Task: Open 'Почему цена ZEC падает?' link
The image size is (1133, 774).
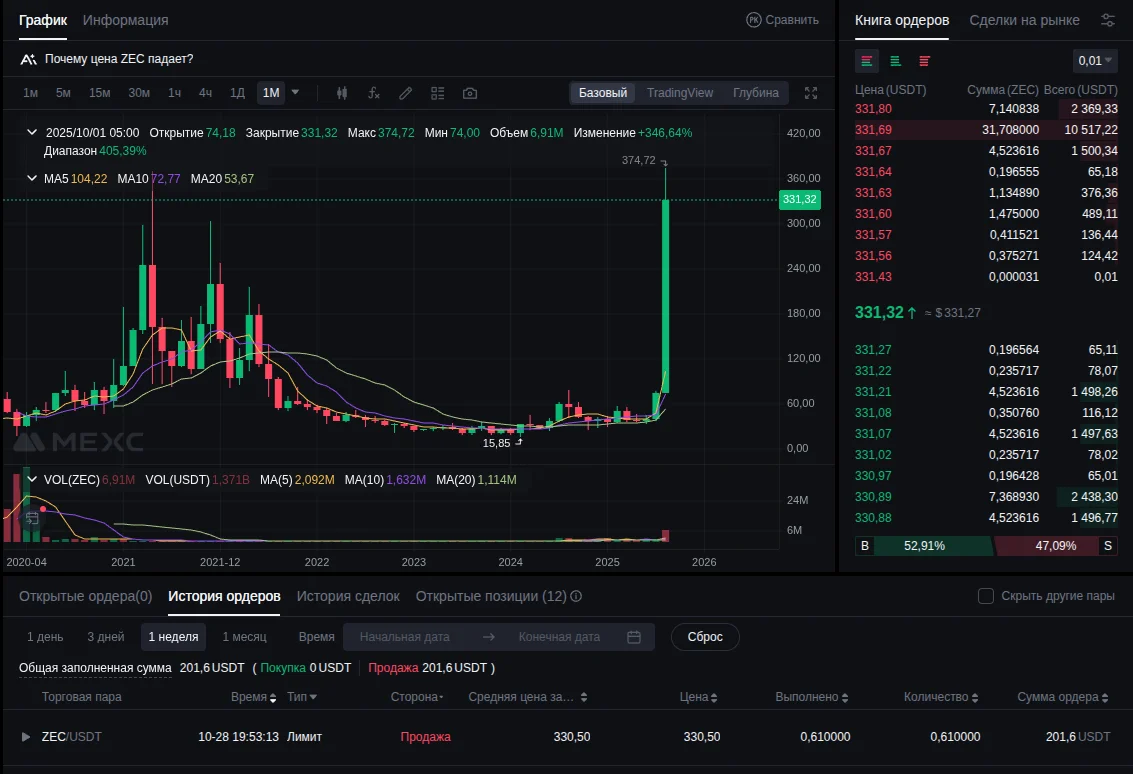Action: (x=118, y=59)
